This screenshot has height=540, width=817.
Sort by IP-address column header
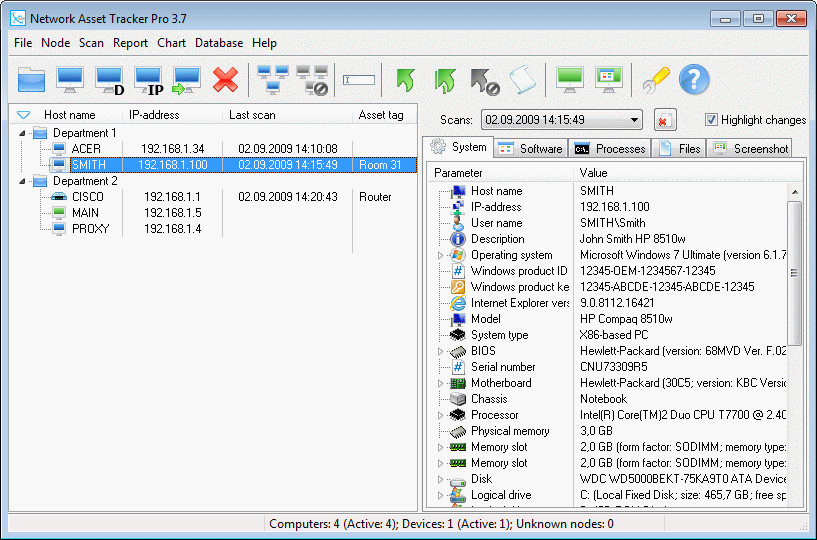click(x=154, y=115)
